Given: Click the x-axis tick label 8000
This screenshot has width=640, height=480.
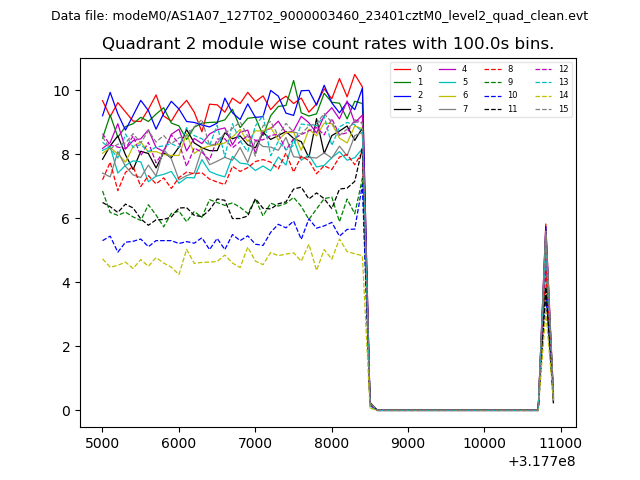Looking at the screenshot, I should pyautogui.click(x=331, y=441).
